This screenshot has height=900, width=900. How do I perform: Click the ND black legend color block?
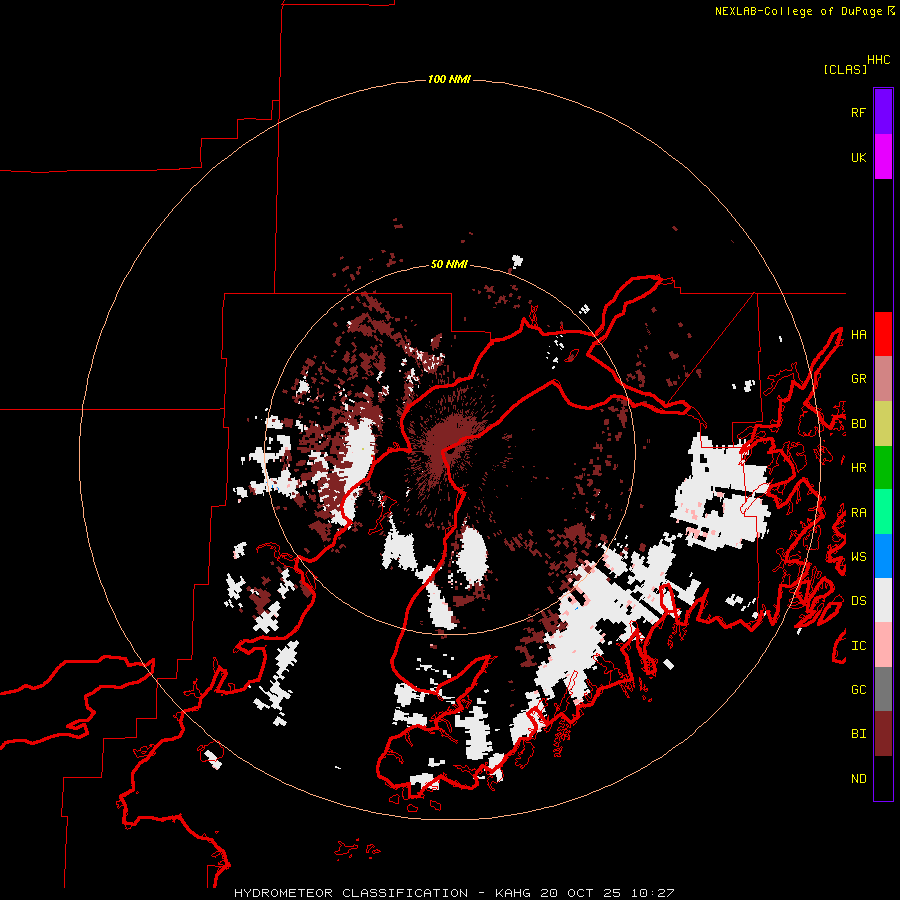pyautogui.click(x=883, y=778)
